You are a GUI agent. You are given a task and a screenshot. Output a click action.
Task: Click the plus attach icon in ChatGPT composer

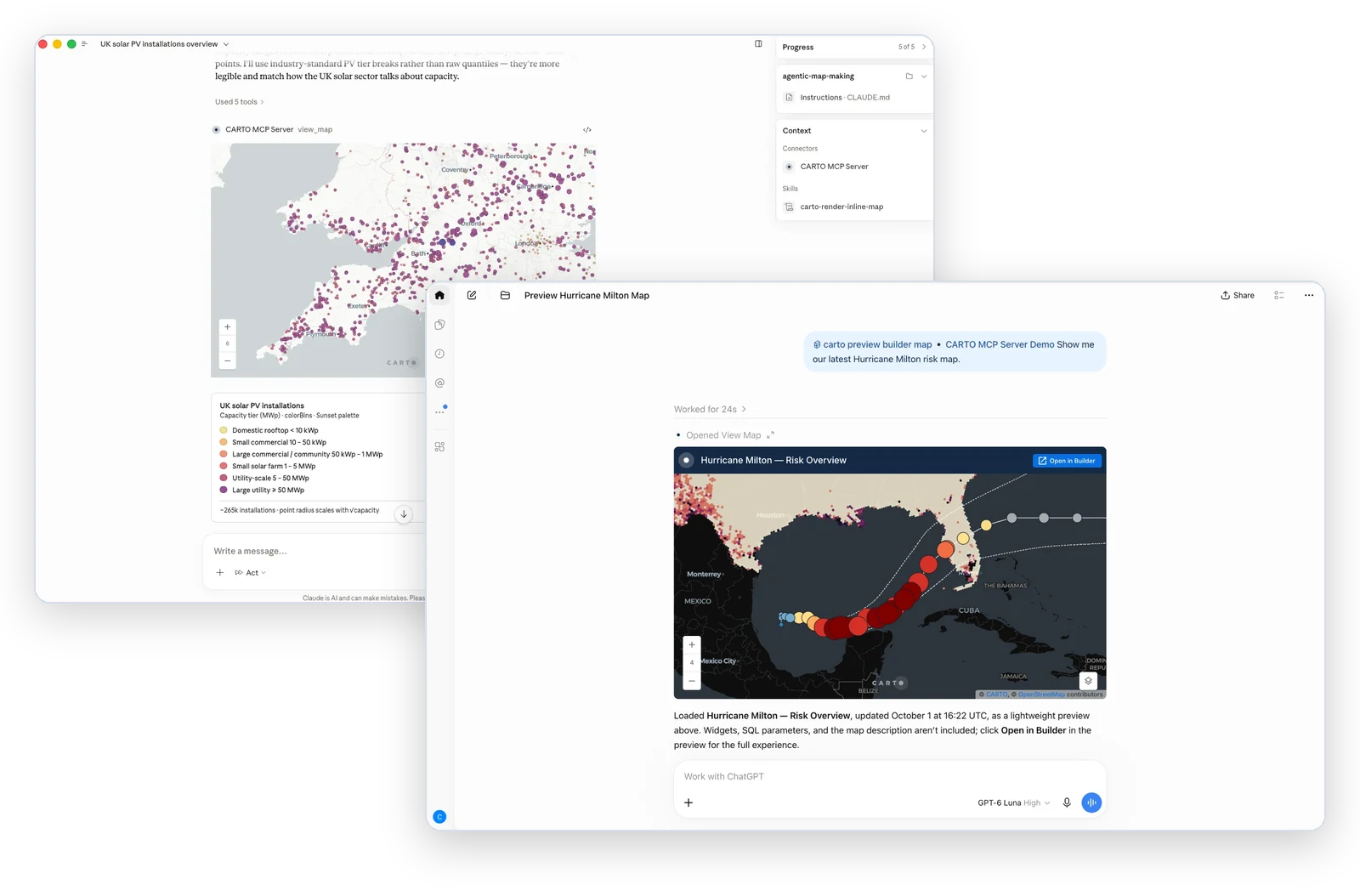(688, 802)
